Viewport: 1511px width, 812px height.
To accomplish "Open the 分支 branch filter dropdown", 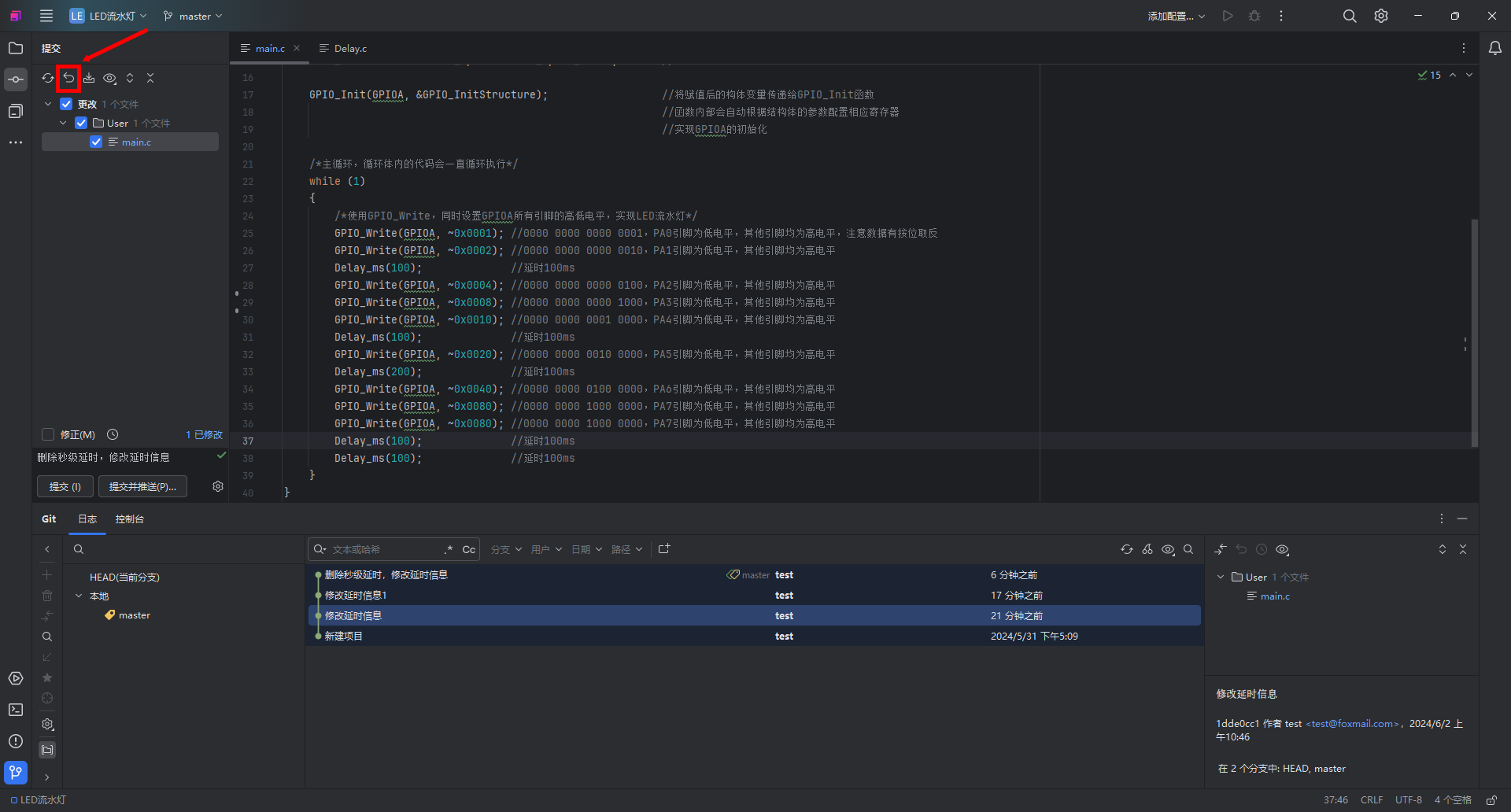I will 506,549.
